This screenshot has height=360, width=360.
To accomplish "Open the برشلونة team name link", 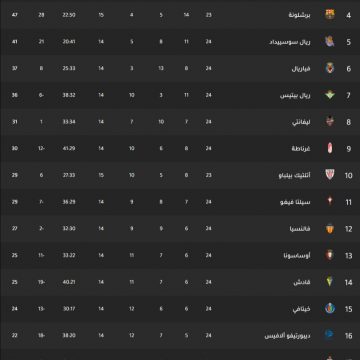I will [x=300, y=15].
